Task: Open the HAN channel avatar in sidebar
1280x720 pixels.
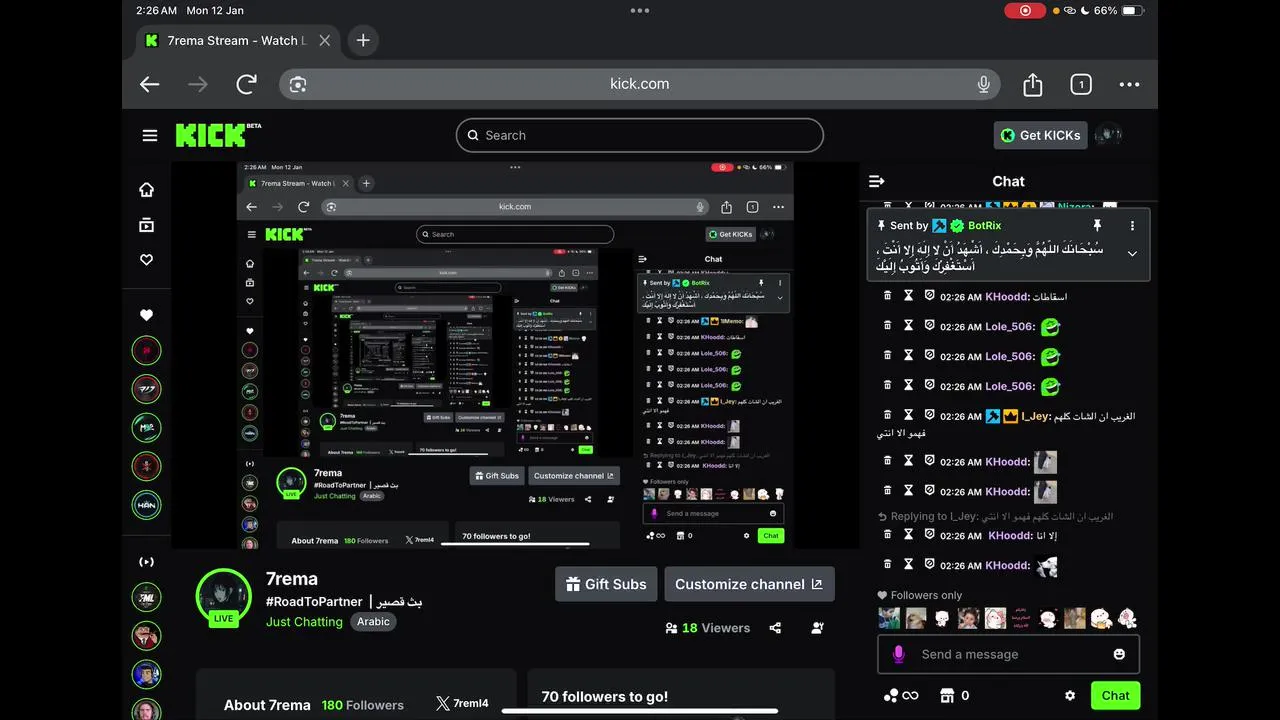Action: pyautogui.click(x=146, y=504)
